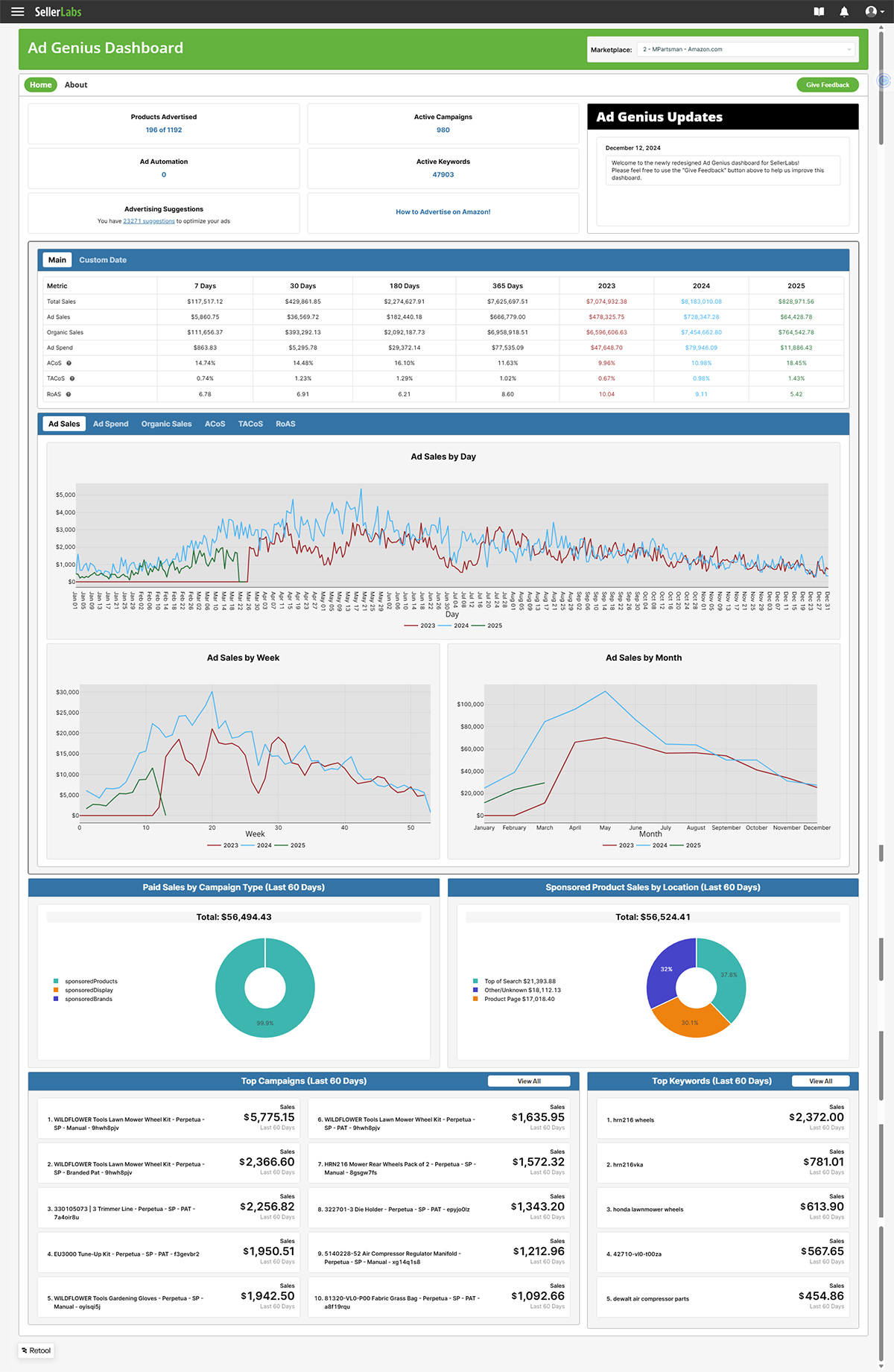Screen dimensions: 894x1372
Task: Click the SellerLabs logo
Action: 58,12
